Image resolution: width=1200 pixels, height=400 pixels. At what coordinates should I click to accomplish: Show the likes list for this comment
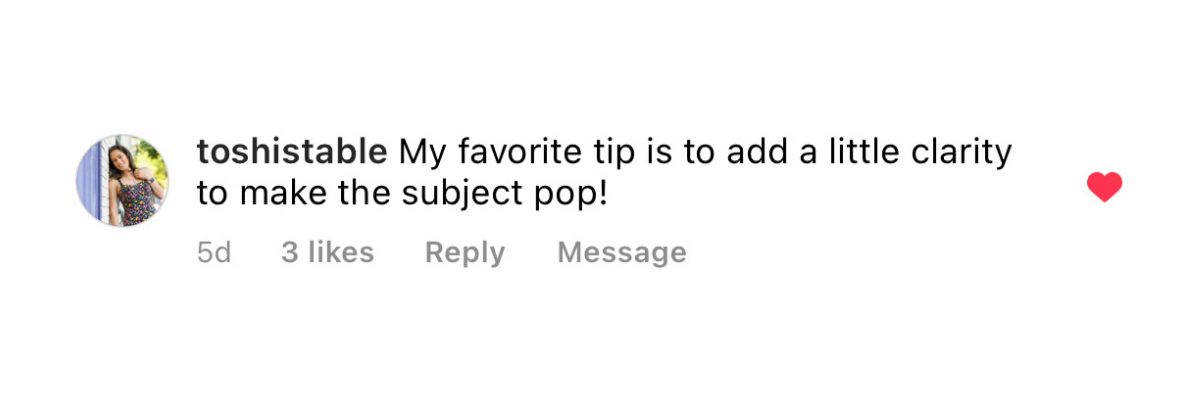(x=328, y=253)
